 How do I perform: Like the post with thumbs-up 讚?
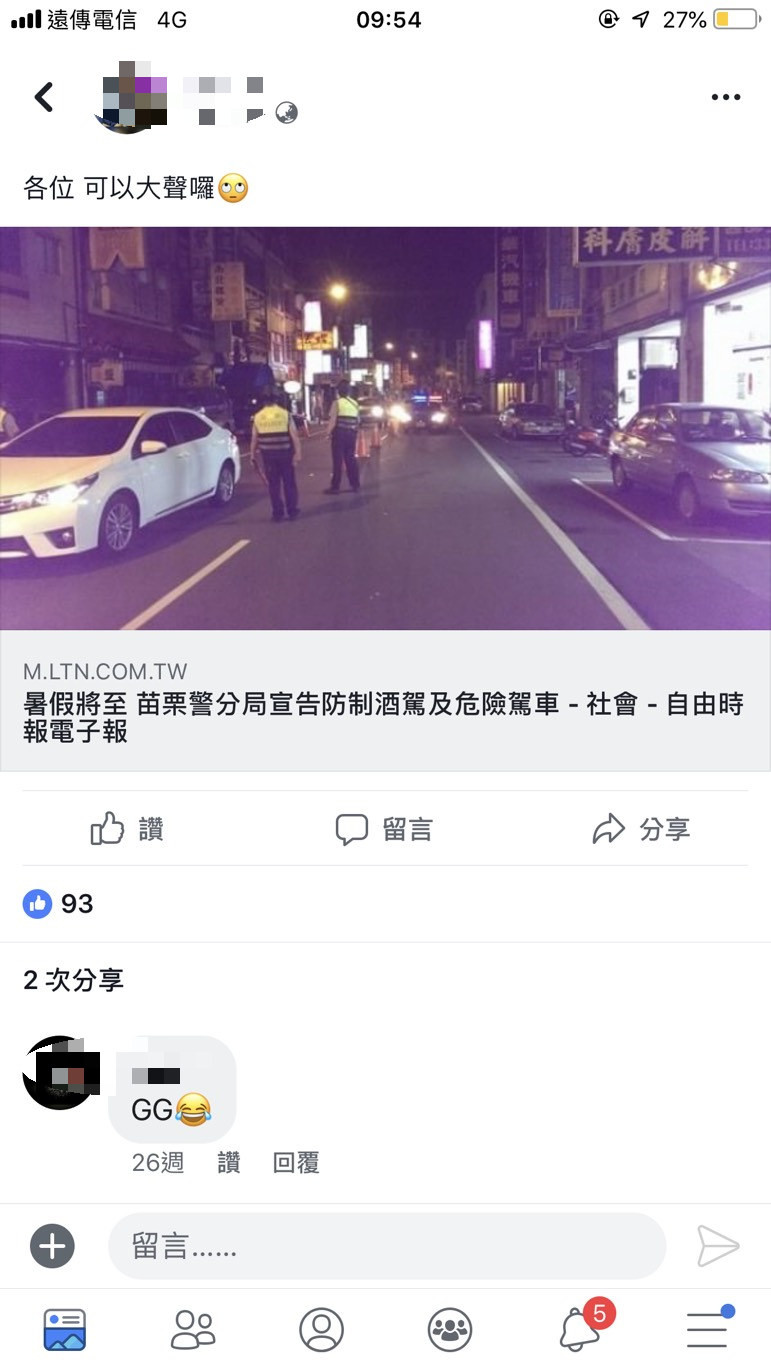pos(127,828)
